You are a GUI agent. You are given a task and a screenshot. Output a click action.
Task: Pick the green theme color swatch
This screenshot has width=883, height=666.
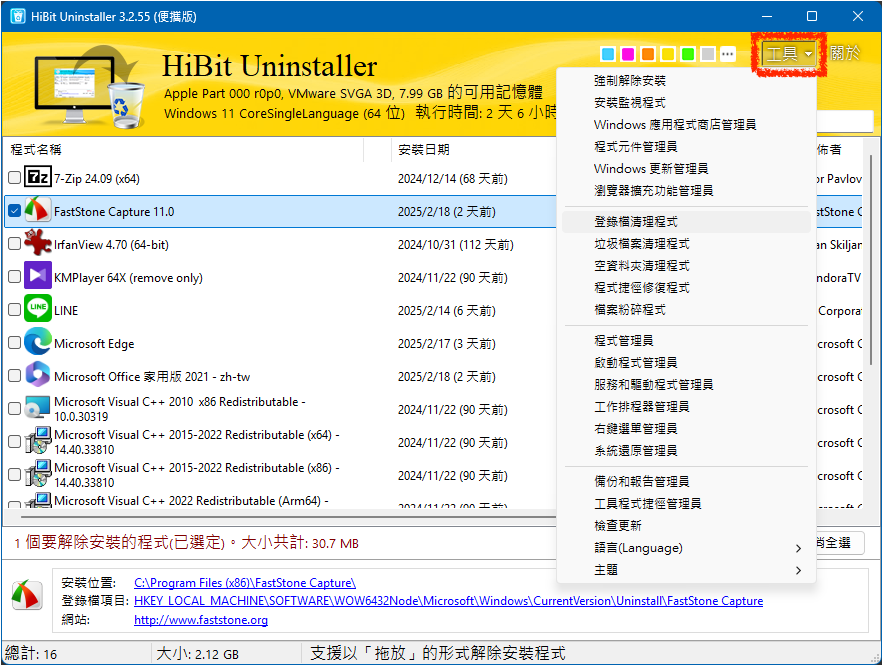point(688,54)
